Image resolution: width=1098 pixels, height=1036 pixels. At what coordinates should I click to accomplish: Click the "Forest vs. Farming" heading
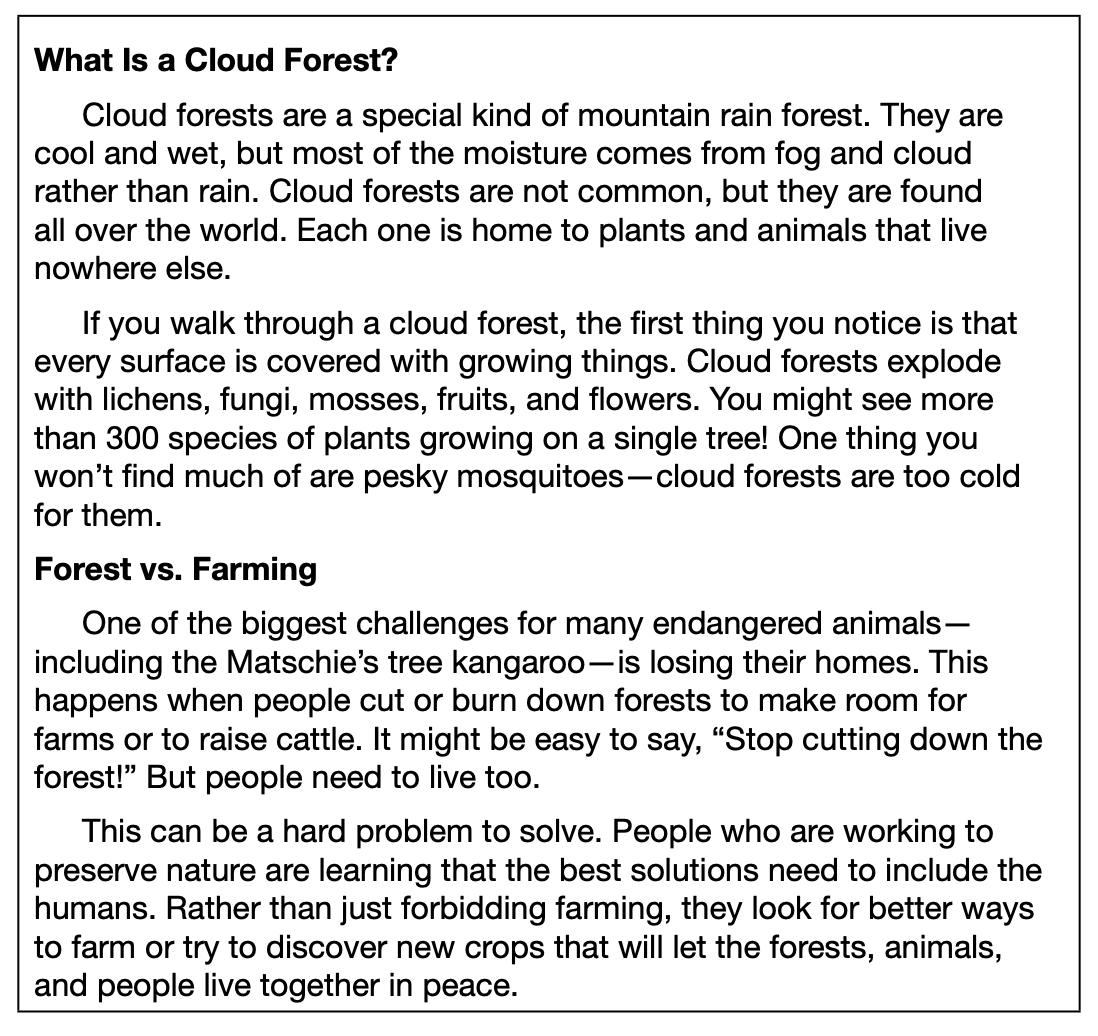pyautogui.click(x=176, y=570)
